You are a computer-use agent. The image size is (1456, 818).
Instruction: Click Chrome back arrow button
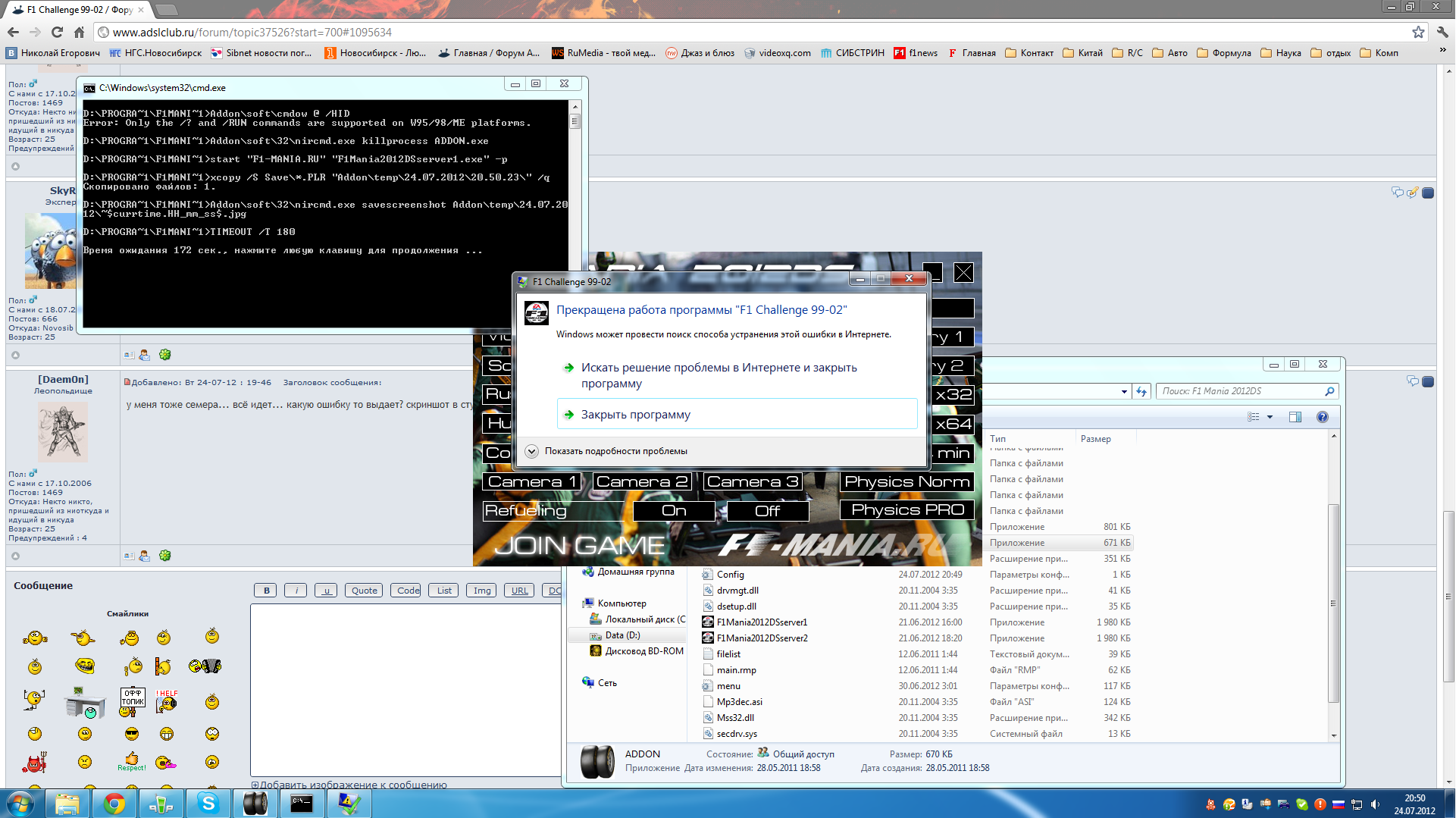13,32
